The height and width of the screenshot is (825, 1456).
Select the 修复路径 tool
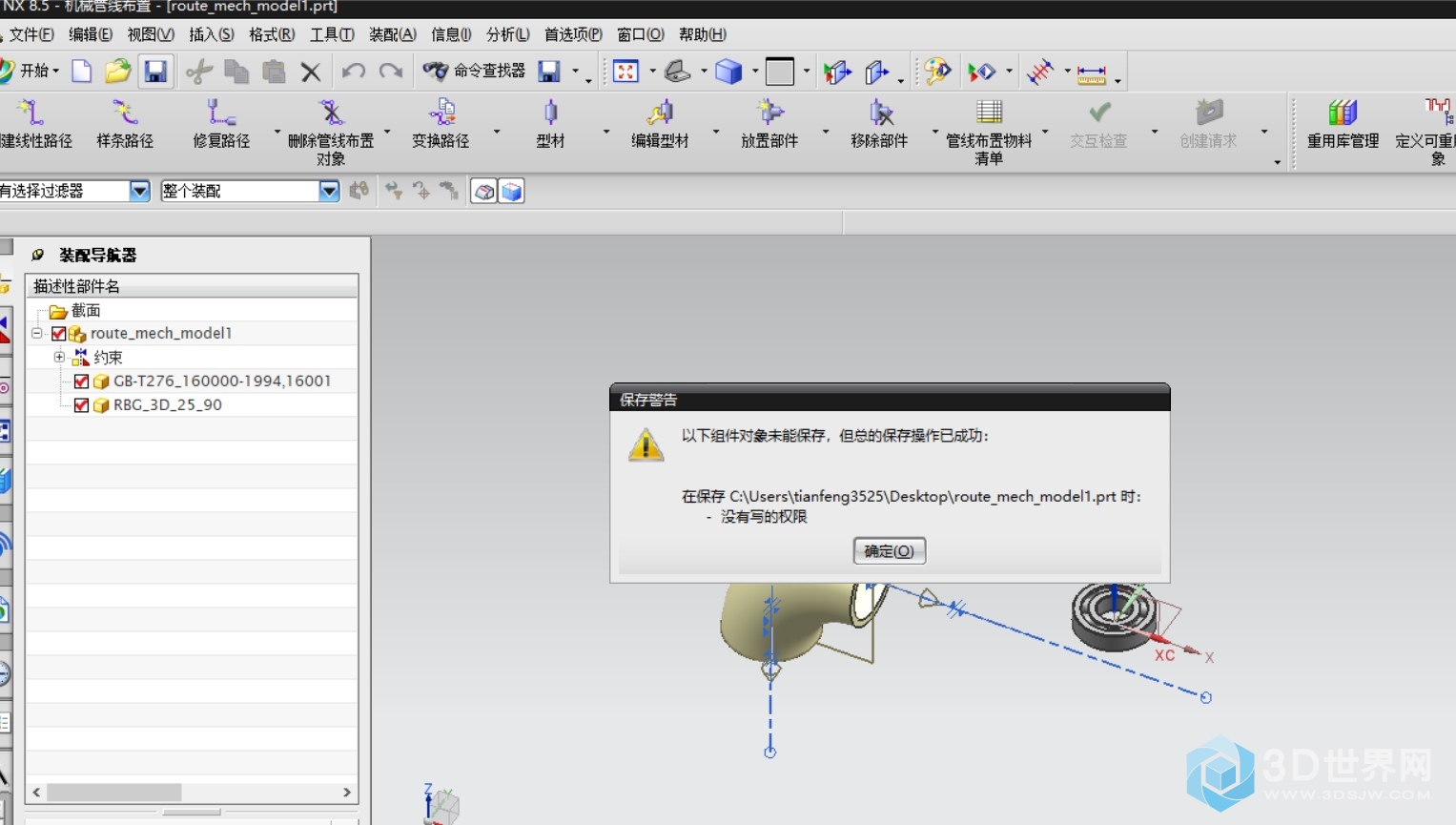tap(221, 125)
